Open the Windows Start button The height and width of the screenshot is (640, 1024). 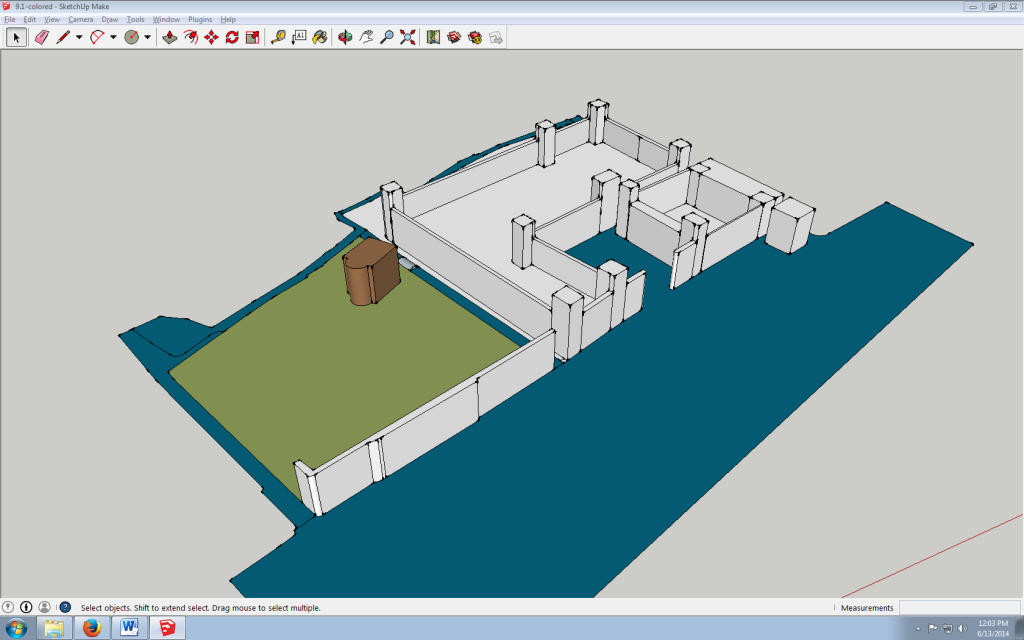tap(17, 628)
